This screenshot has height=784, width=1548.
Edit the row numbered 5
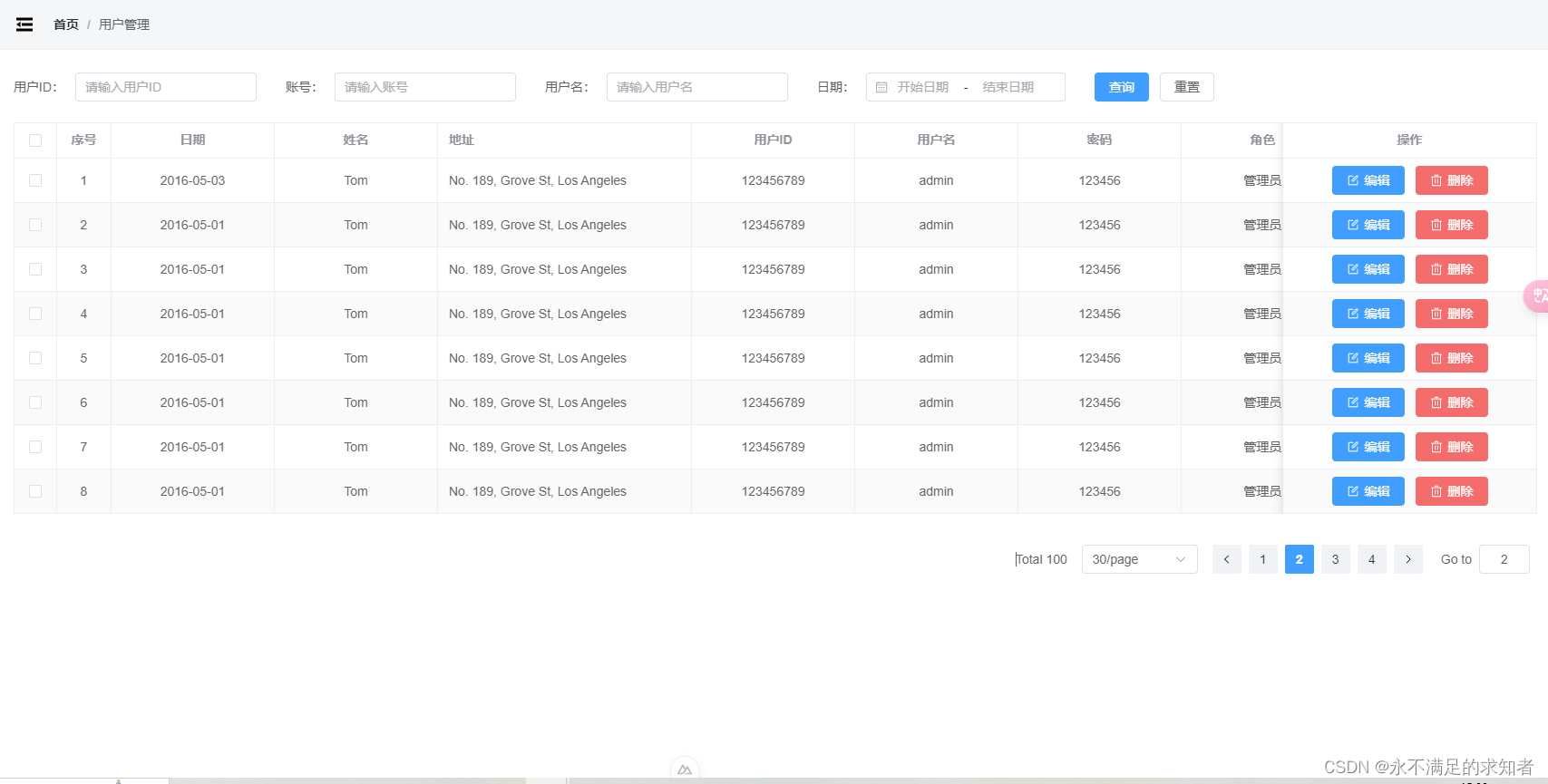coord(1368,358)
